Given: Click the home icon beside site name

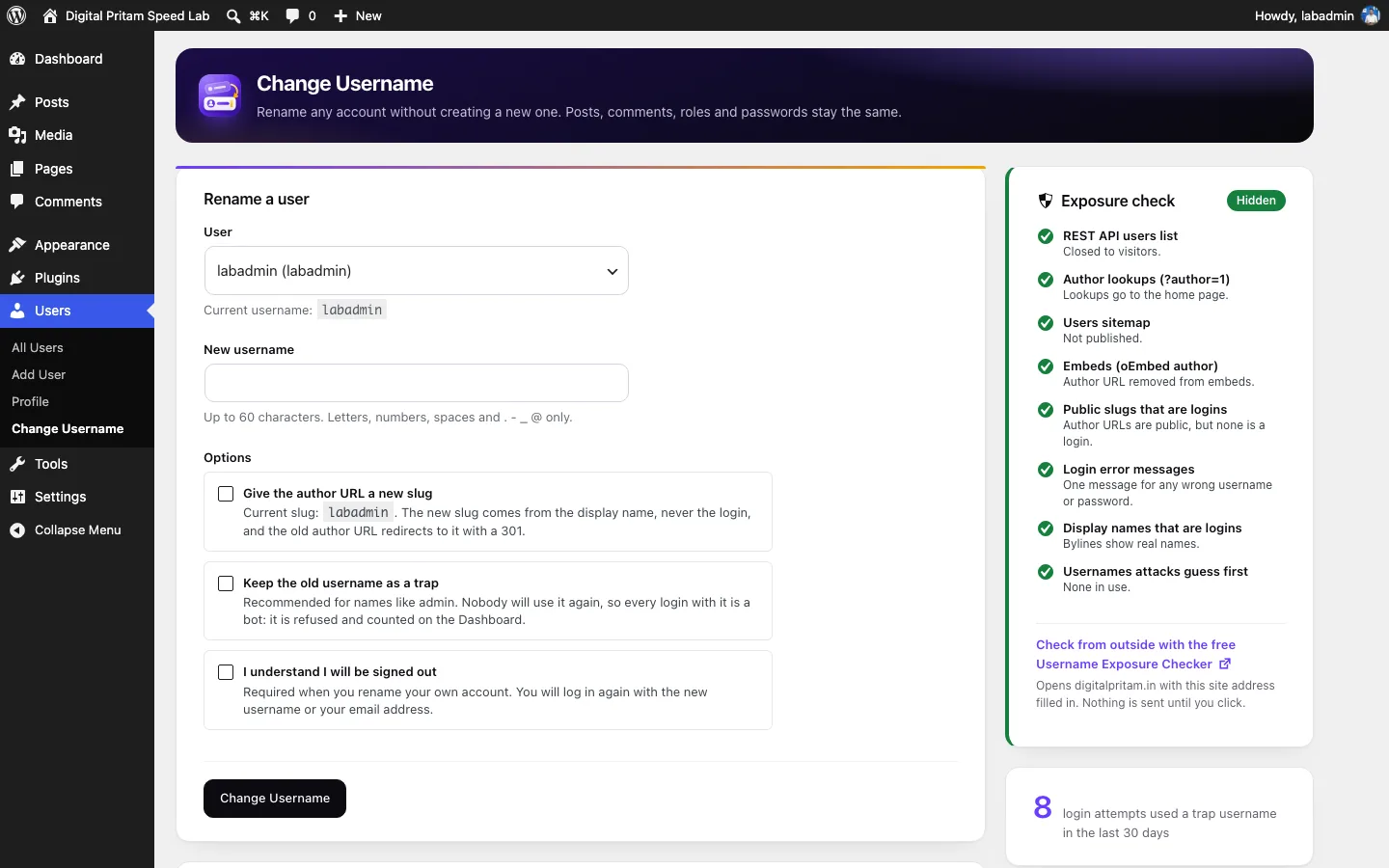Looking at the screenshot, I should 50,15.
